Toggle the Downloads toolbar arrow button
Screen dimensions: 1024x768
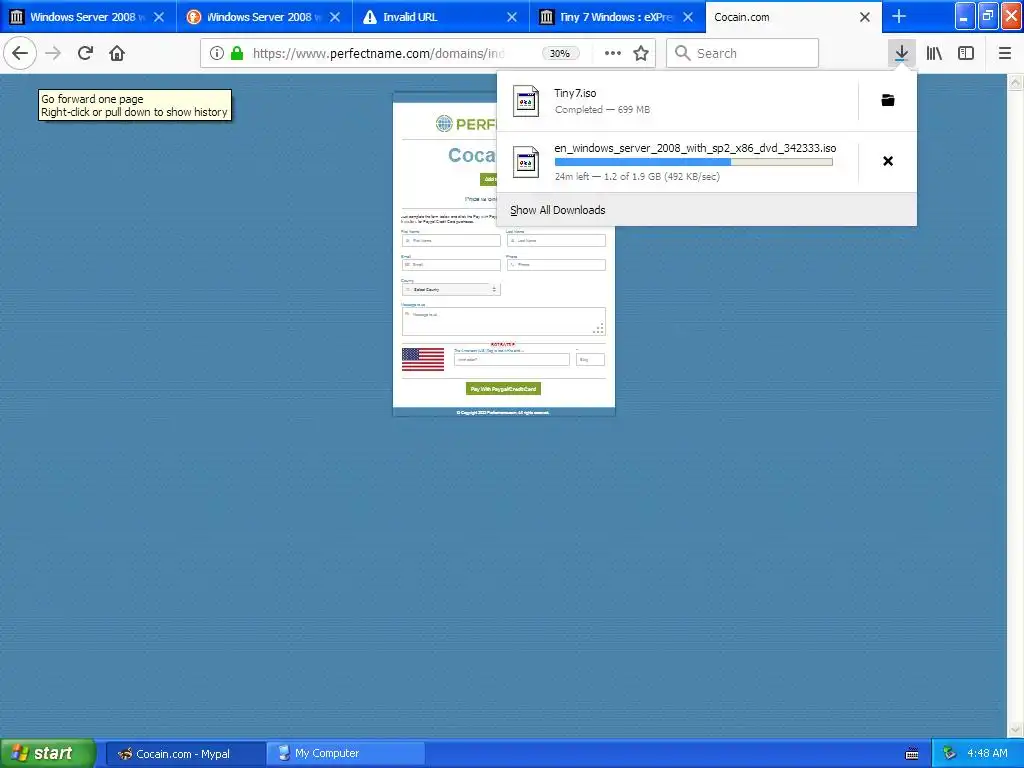click(901, 53)
